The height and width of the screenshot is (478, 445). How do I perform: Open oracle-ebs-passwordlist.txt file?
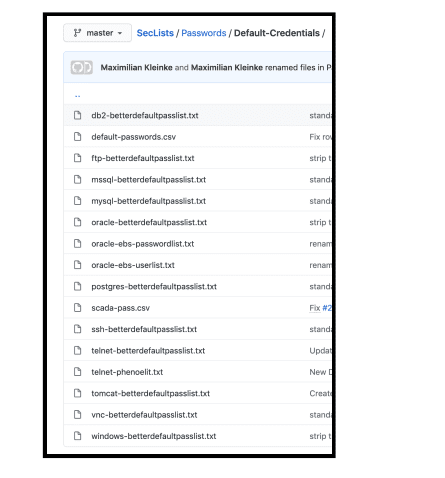click(143, 244)
